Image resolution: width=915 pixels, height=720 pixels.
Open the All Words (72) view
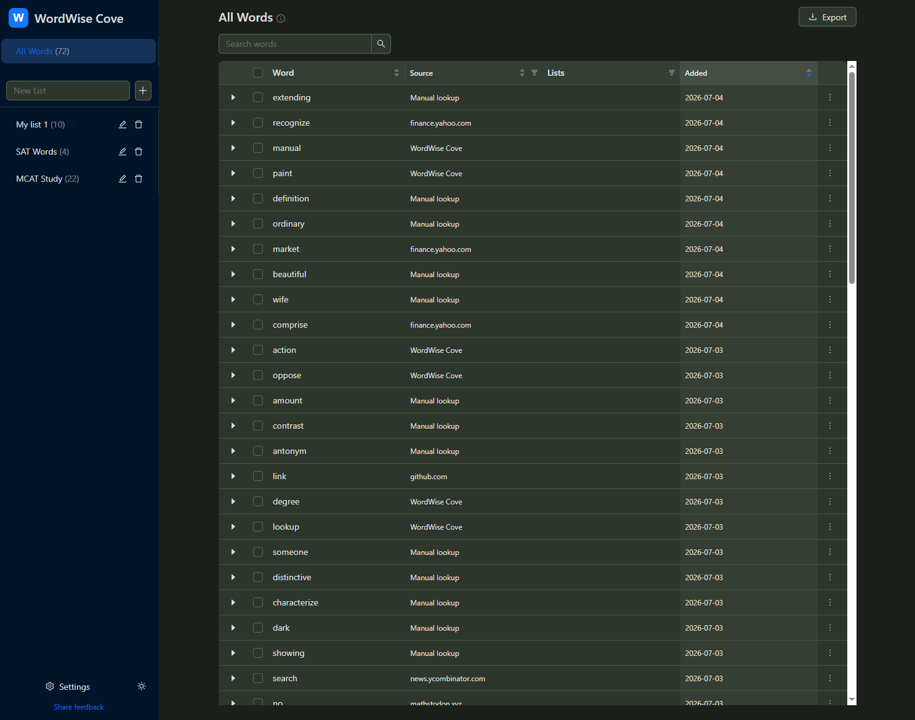point(79,51)
